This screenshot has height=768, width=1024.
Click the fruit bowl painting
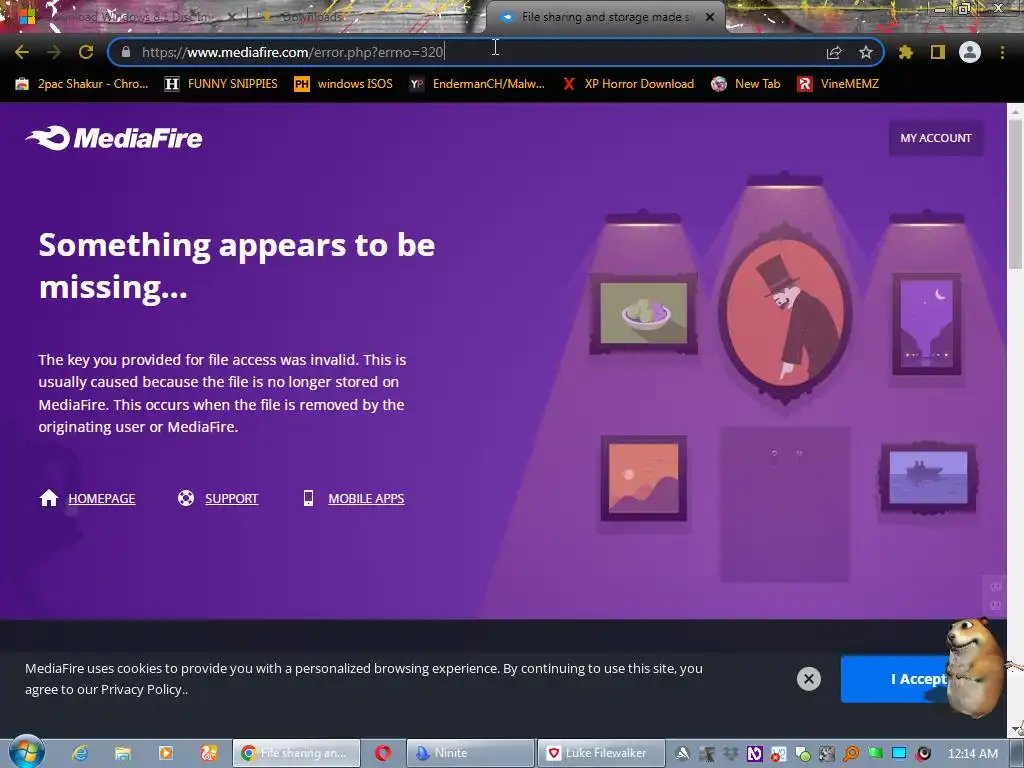[643, 313]
